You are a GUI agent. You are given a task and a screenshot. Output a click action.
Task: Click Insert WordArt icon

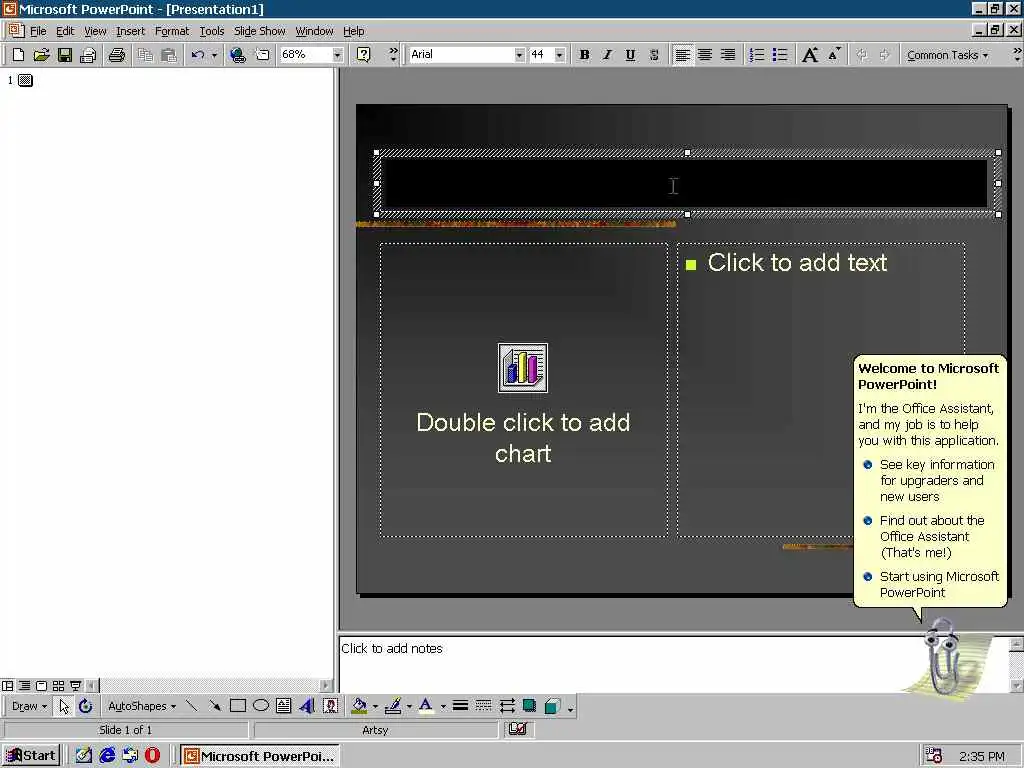pos(307,706)
